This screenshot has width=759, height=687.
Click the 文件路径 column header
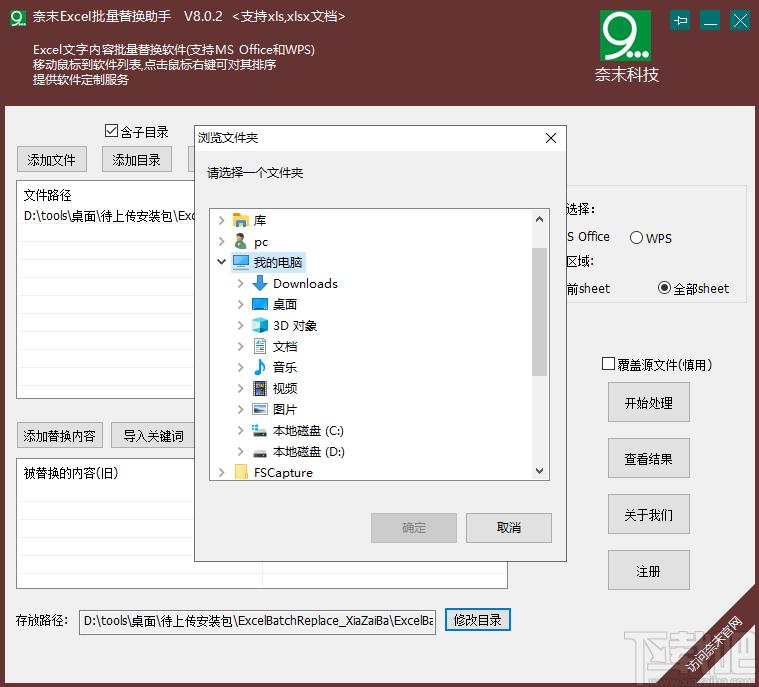click(48, 195)
